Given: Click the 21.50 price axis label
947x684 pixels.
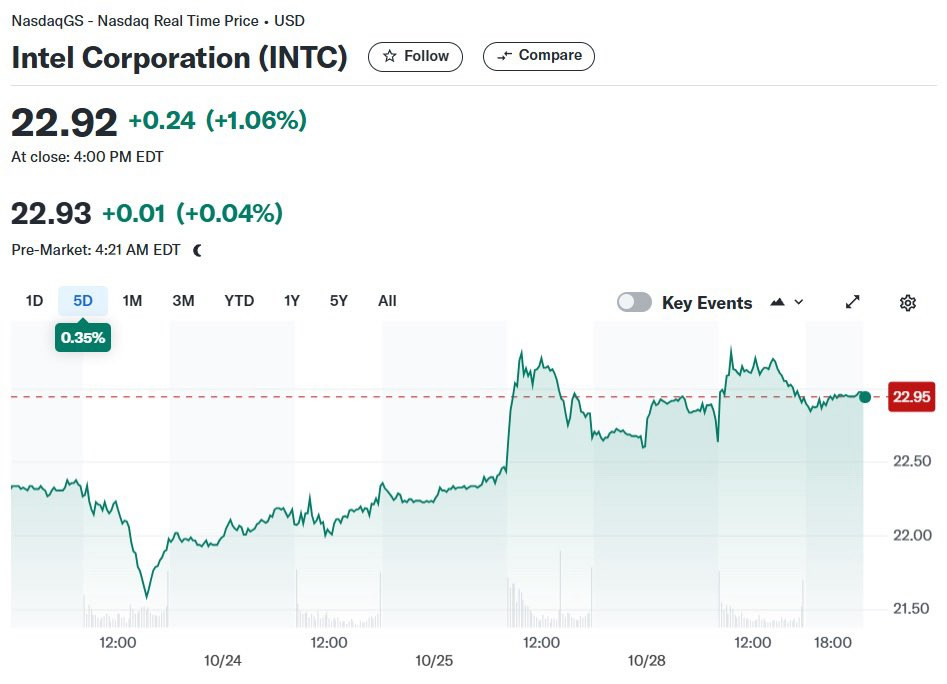Looking at the screenshot, I should 912,609.
